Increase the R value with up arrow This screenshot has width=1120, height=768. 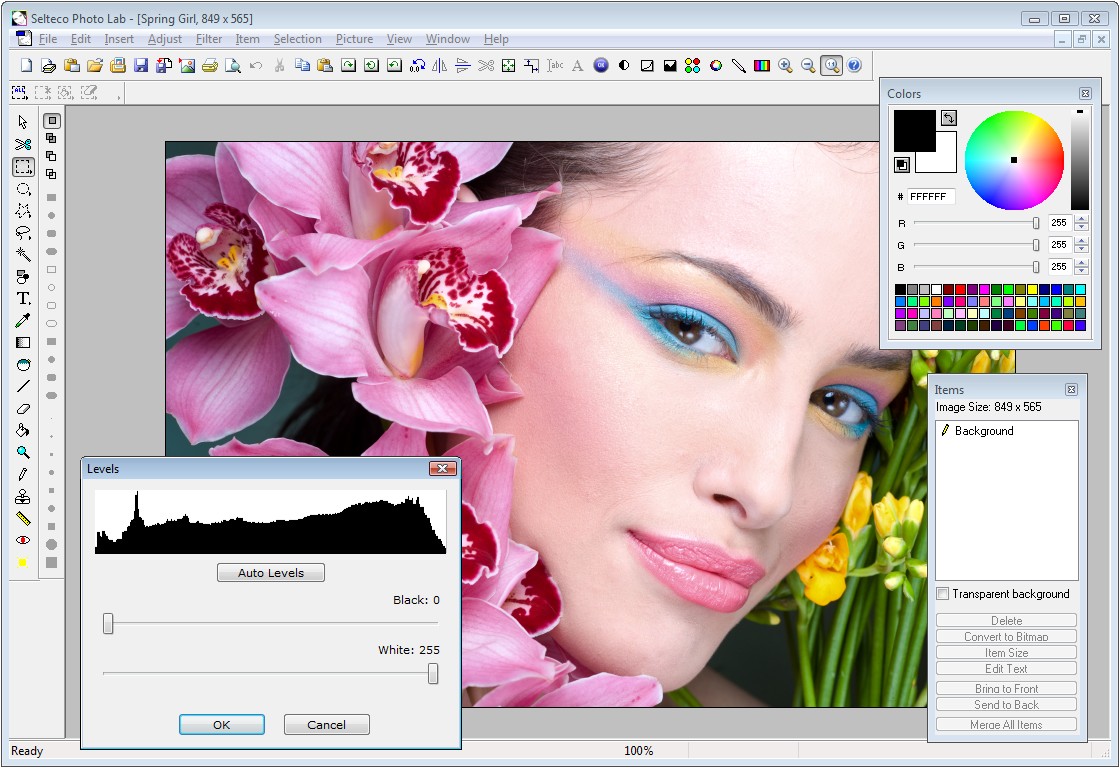(1082, 219)
